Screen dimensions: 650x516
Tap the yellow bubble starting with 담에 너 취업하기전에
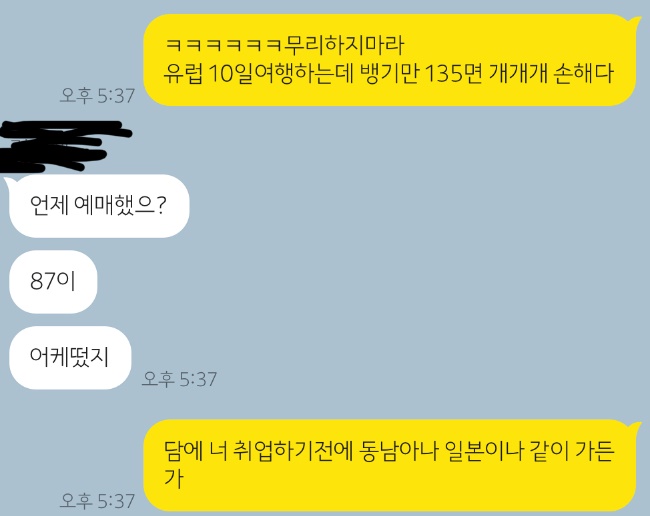coord(390,465)
